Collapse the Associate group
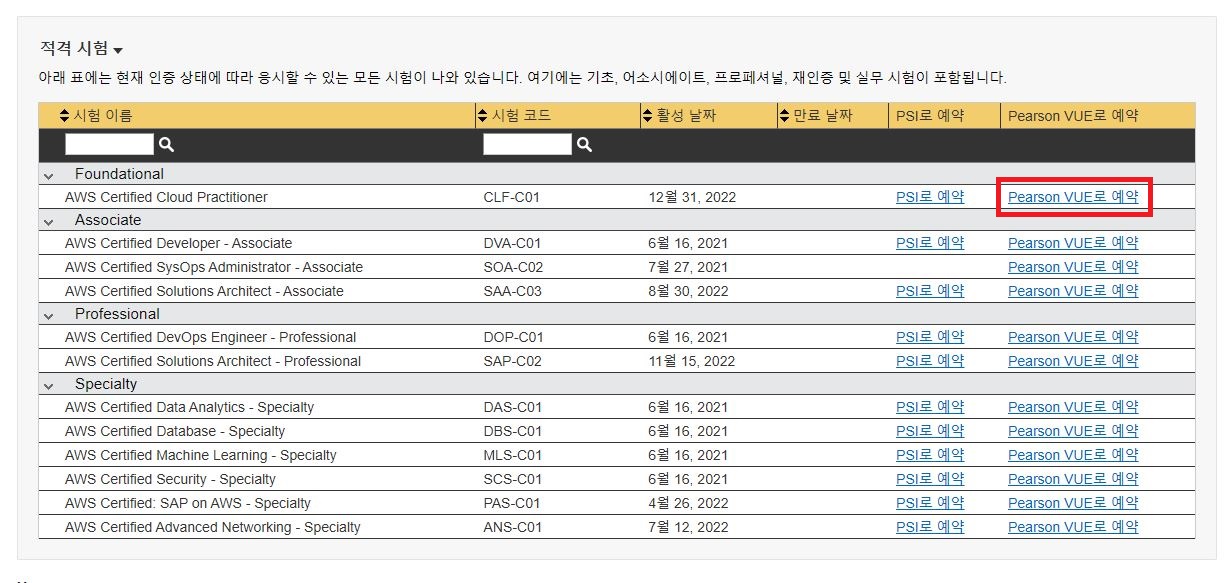This screenshot has width=1229, height=583. tap(48, 221)
